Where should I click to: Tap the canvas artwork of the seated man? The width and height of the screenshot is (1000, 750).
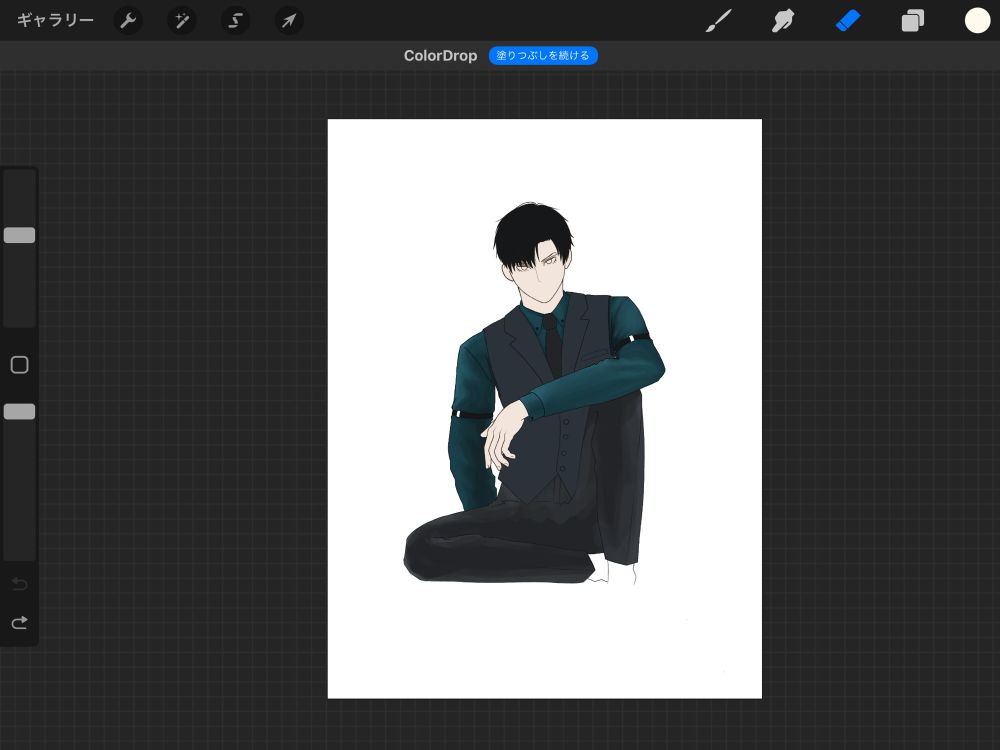[x=533, y=393]
